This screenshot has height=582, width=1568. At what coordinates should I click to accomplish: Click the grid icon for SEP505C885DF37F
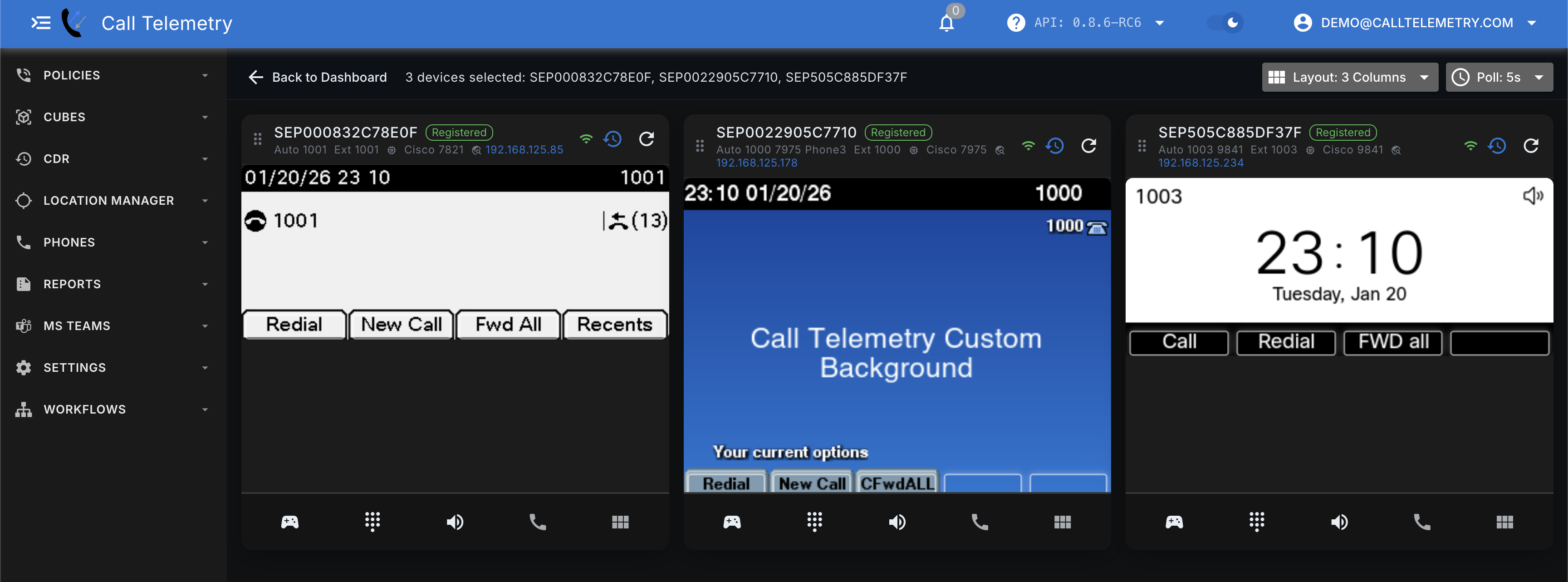(x=1504, y=523)
